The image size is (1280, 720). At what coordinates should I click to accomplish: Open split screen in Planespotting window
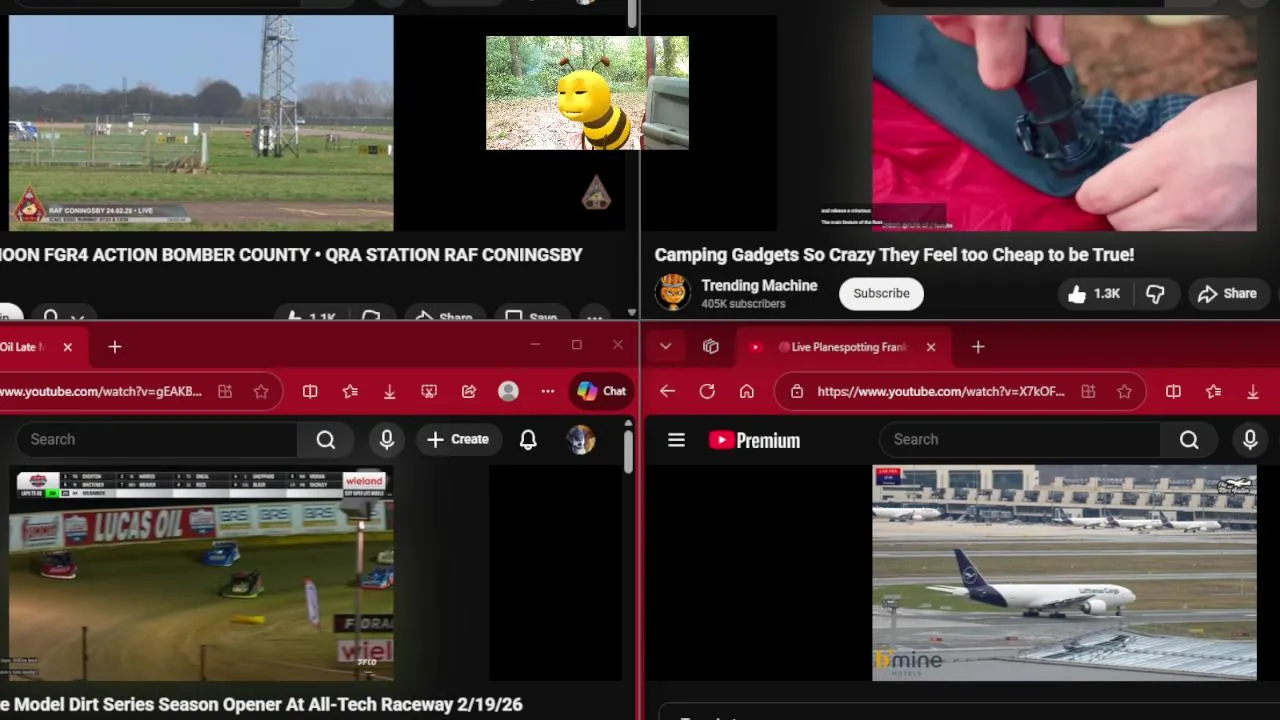pyautogui.click(x=1173, y=392)
